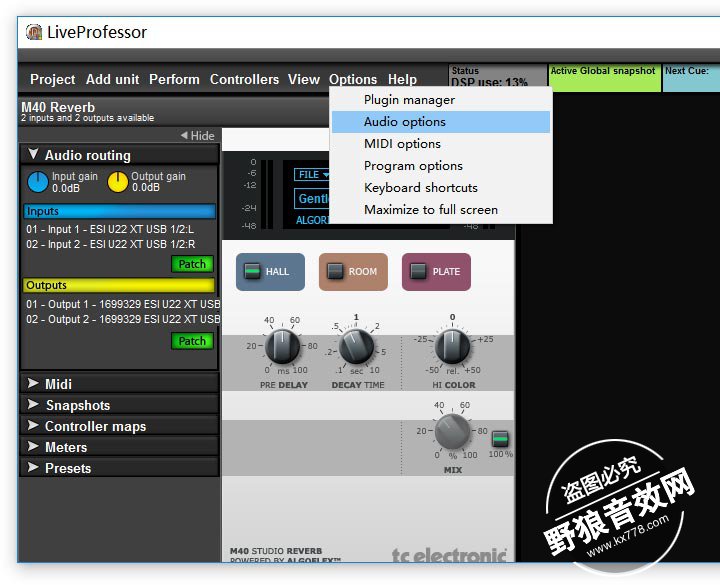
Task: Open the Project menu
Action: click(52, 79)
